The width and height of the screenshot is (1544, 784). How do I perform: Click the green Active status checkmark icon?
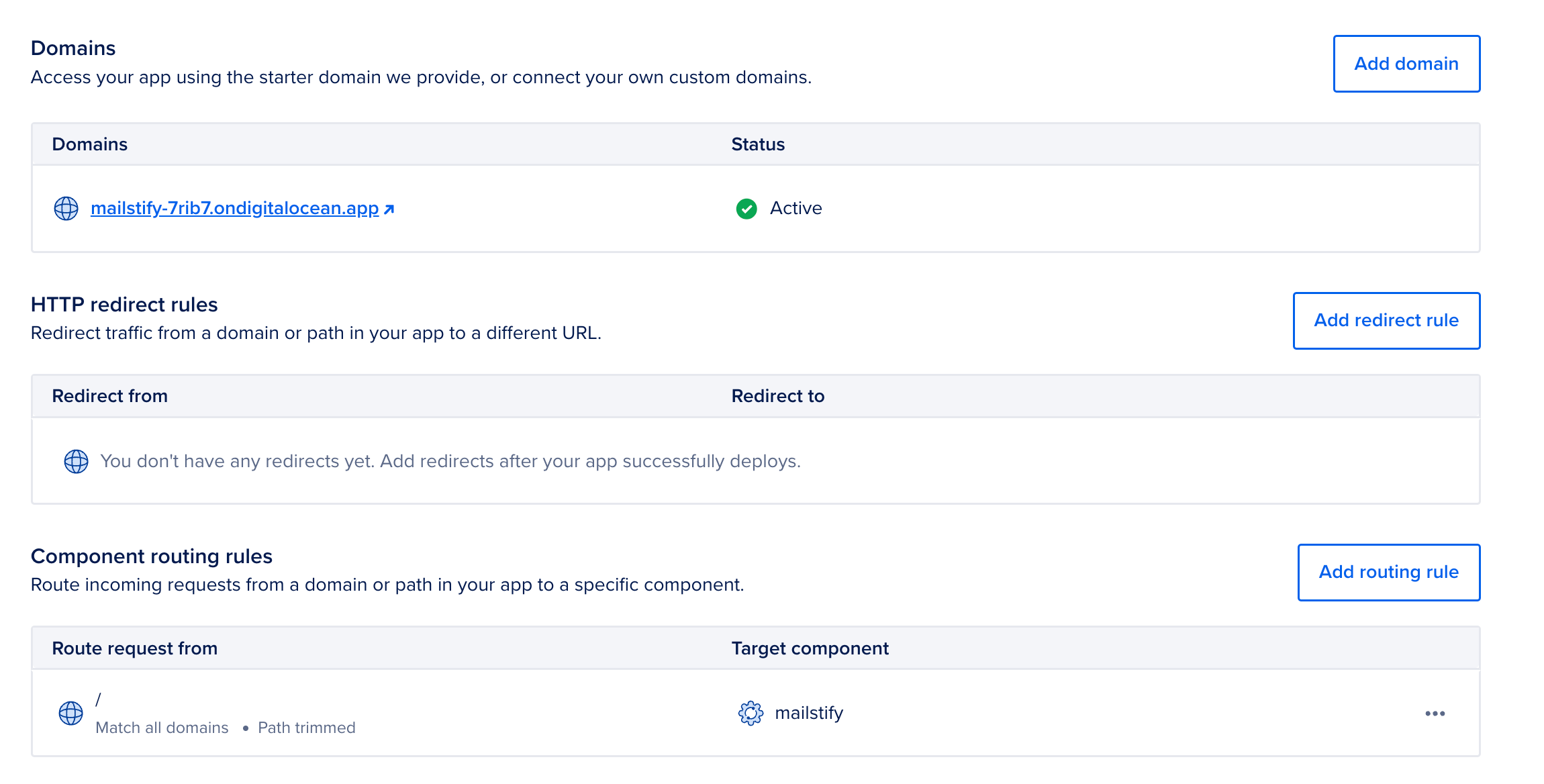[x=747, y=209]
